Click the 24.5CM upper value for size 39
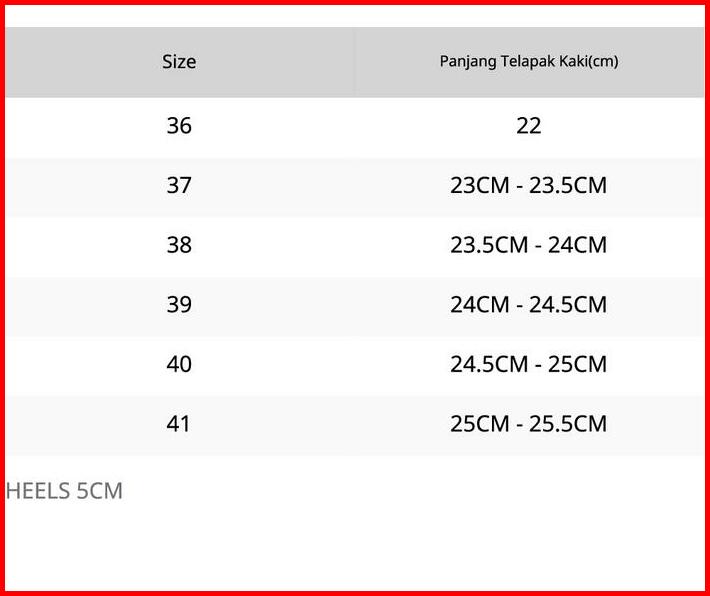This screenshot has width=710, height=596. coord(568,305)
